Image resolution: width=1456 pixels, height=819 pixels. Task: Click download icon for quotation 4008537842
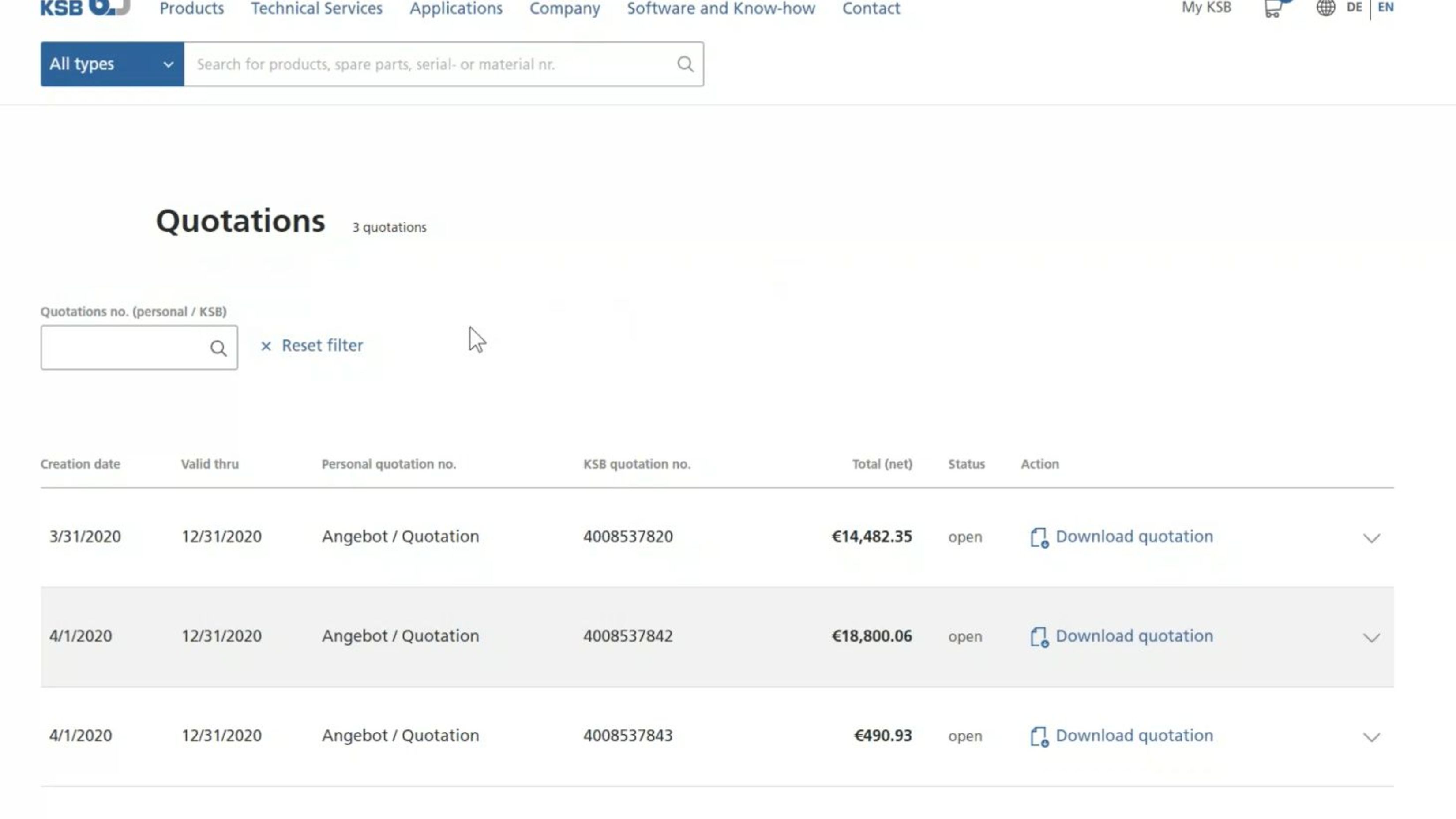[1039, 637]
